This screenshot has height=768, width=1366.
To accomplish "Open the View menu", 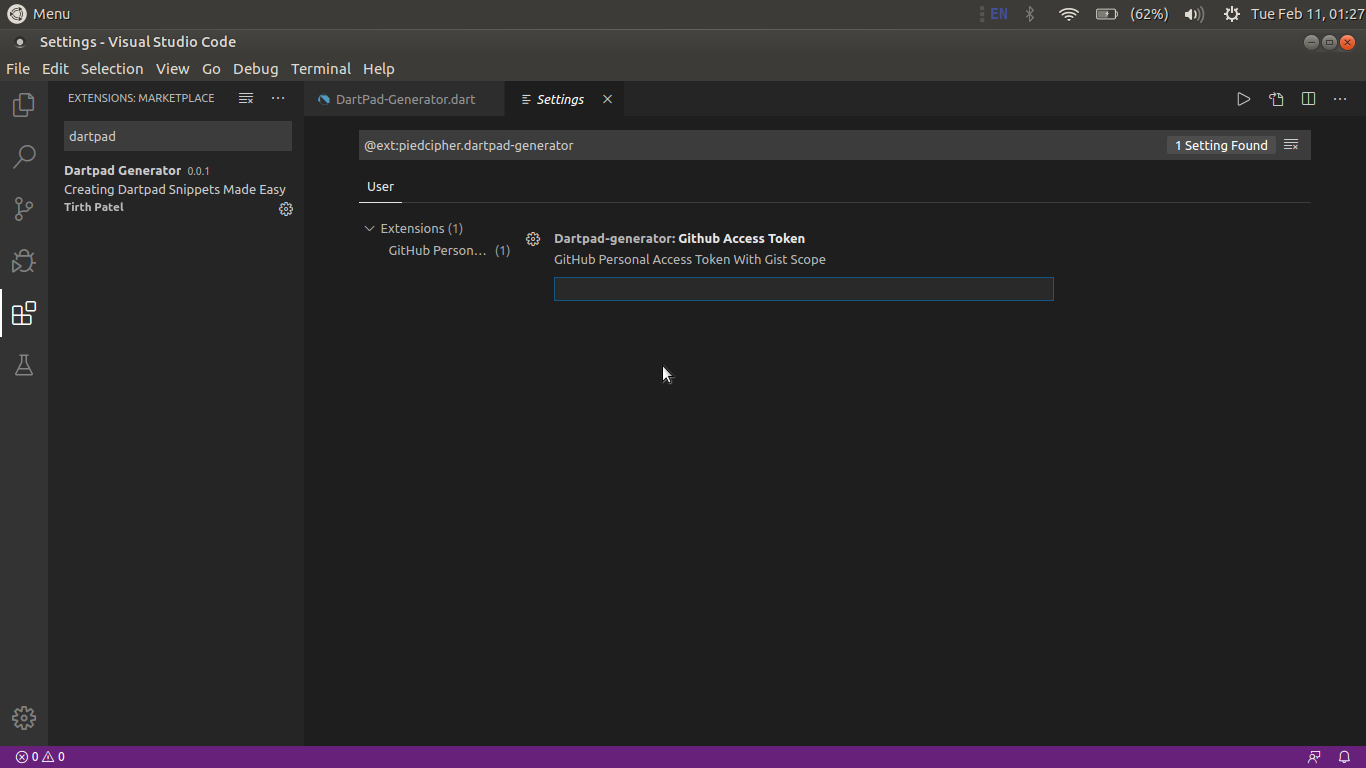I will click(x=172, y=69).
